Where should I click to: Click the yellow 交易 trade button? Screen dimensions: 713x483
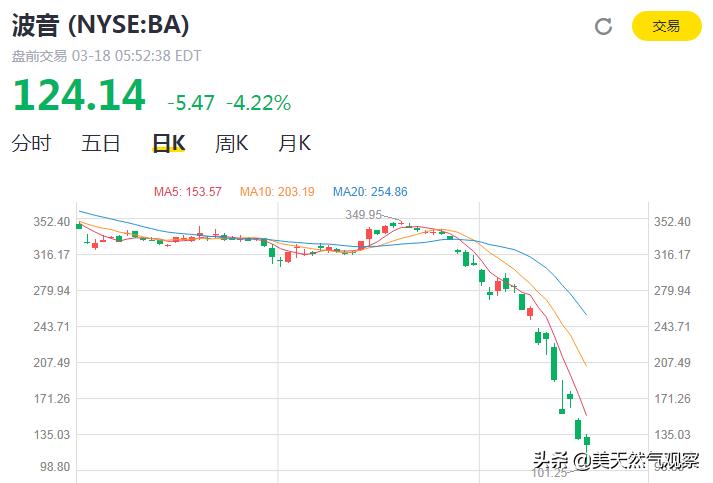click(x=667, y=26)
